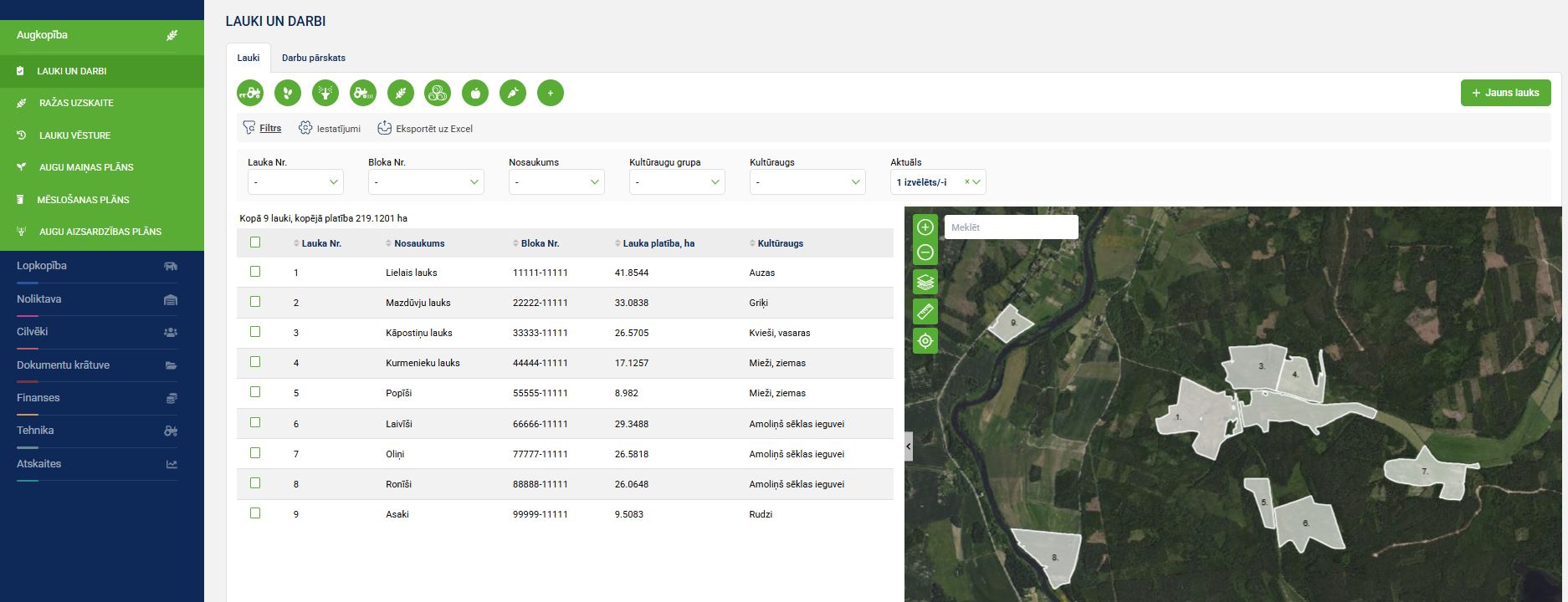Click the Jauns lauks button
The height and width of the screenshot is (602, 1568).
pyautogui.click(x=1506, y=93)
